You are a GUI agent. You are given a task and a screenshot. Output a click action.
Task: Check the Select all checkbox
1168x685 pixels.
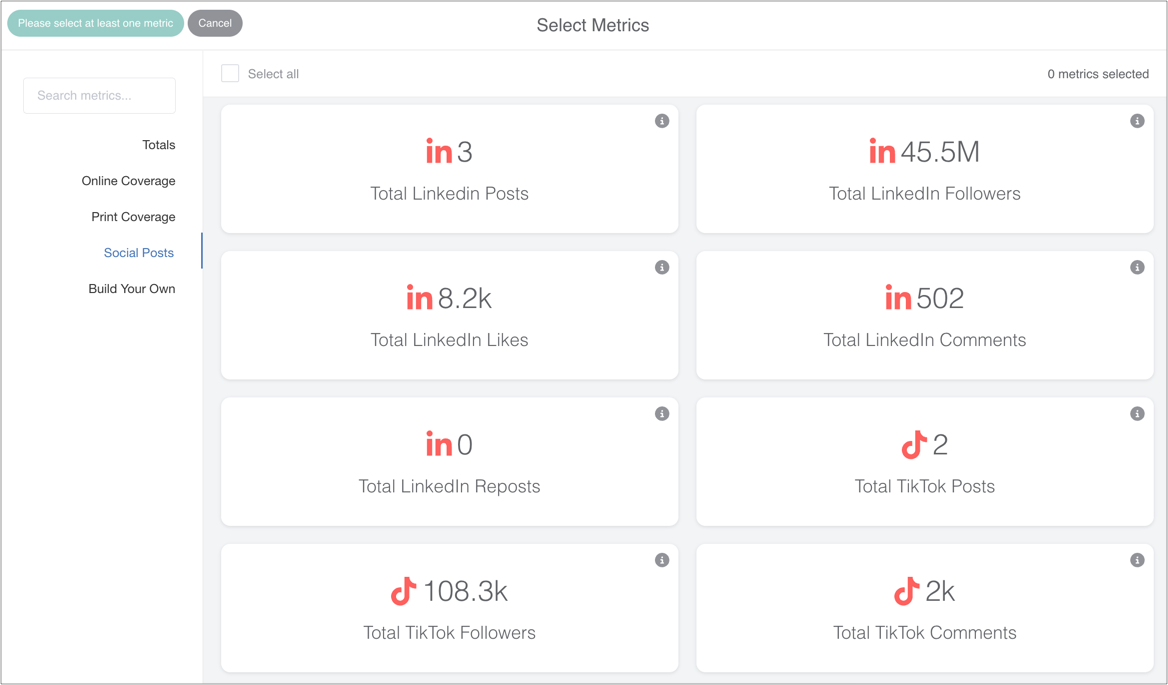coord(230,73)
